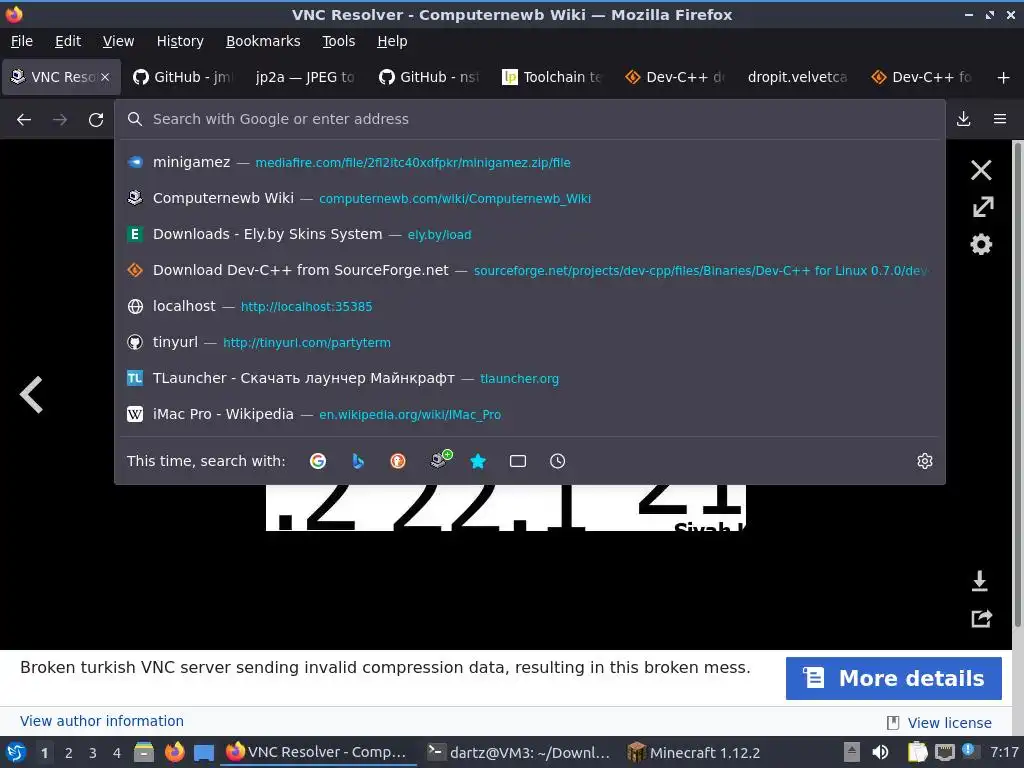Open the Firefox downloads panel icon

pyautogui.click(x=963, y=119)
